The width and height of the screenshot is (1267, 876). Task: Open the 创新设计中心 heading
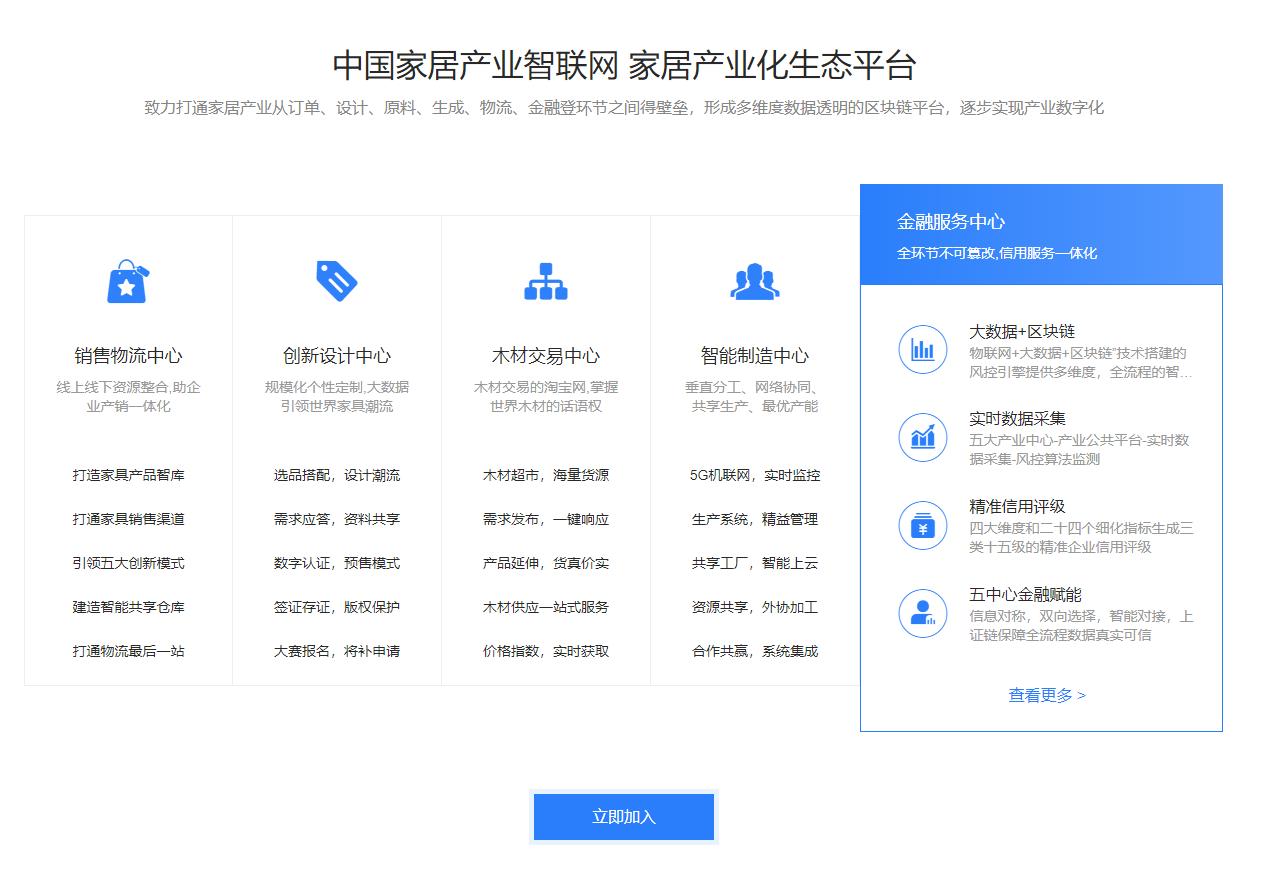tap(336, 356)
